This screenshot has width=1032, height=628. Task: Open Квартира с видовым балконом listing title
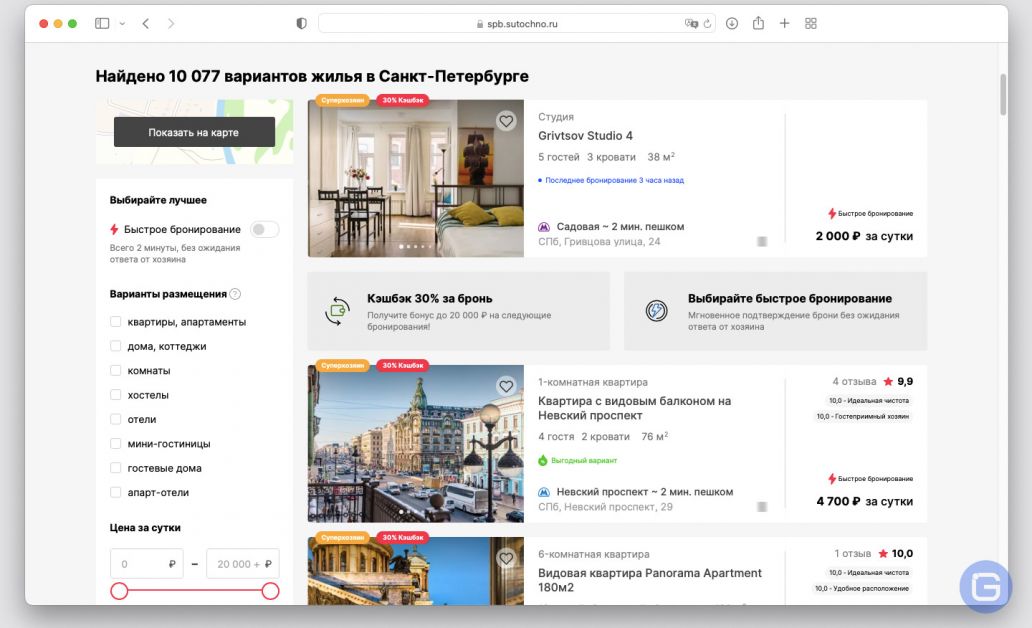coord(634,408)
